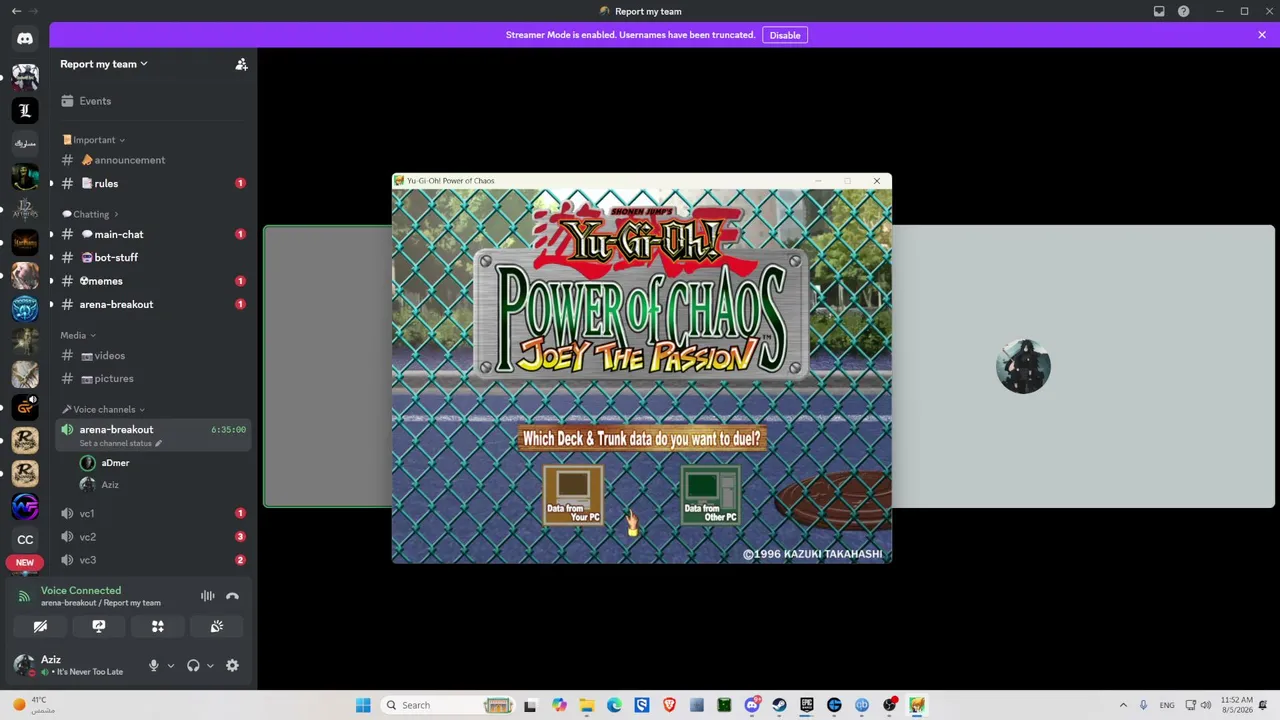Choose Data from Your PC in game
This screenshot has width=1280, height=720.
pyautogui.click(x=573, y=495)
